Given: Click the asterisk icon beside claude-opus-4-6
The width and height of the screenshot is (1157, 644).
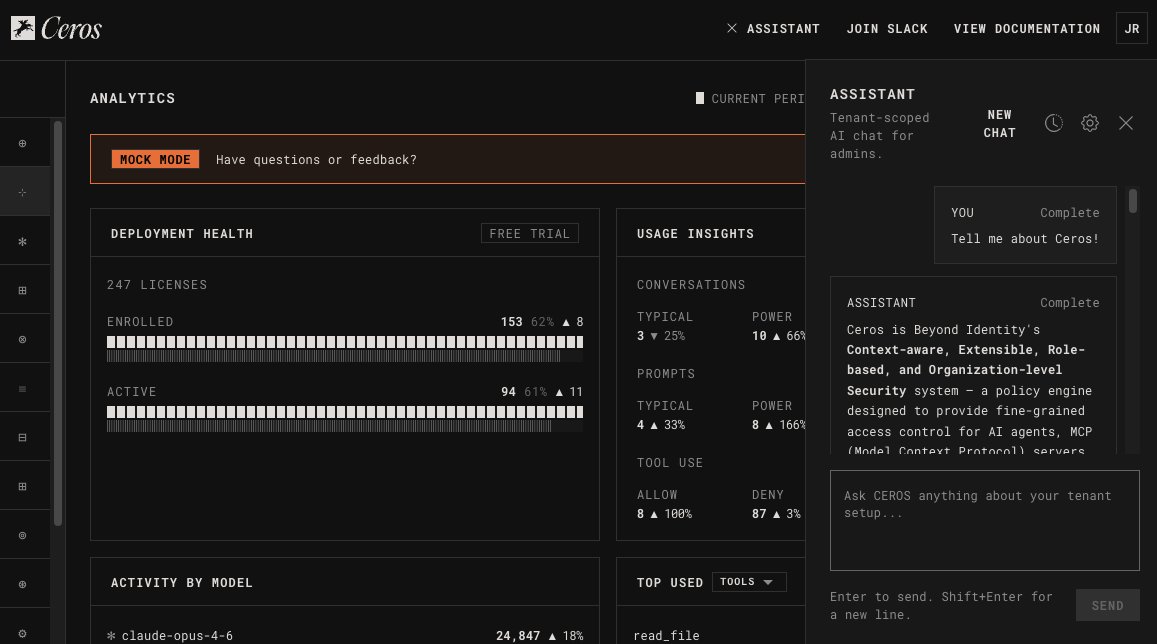Looking at the screenshot, I should pos(111,636).
